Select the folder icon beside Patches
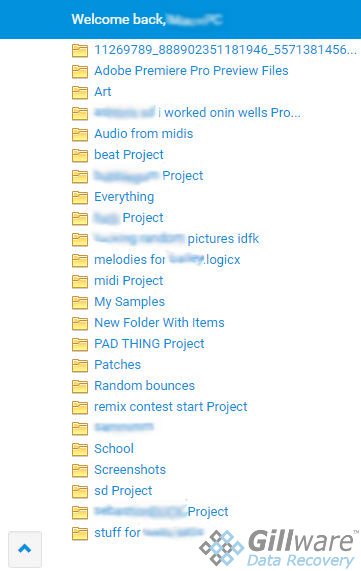This screenshot has width=361, height=571. (x=80, y=365)
